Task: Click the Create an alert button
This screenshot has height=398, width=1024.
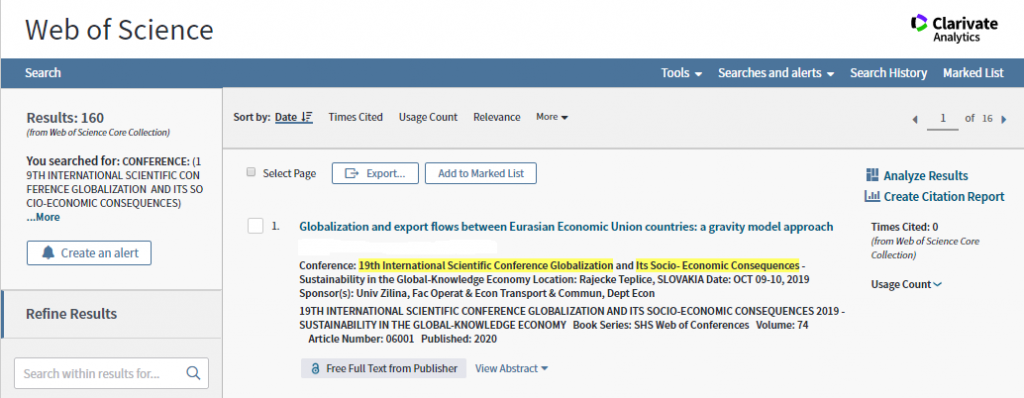Action: pyautogui.click(x=89, y=253)
